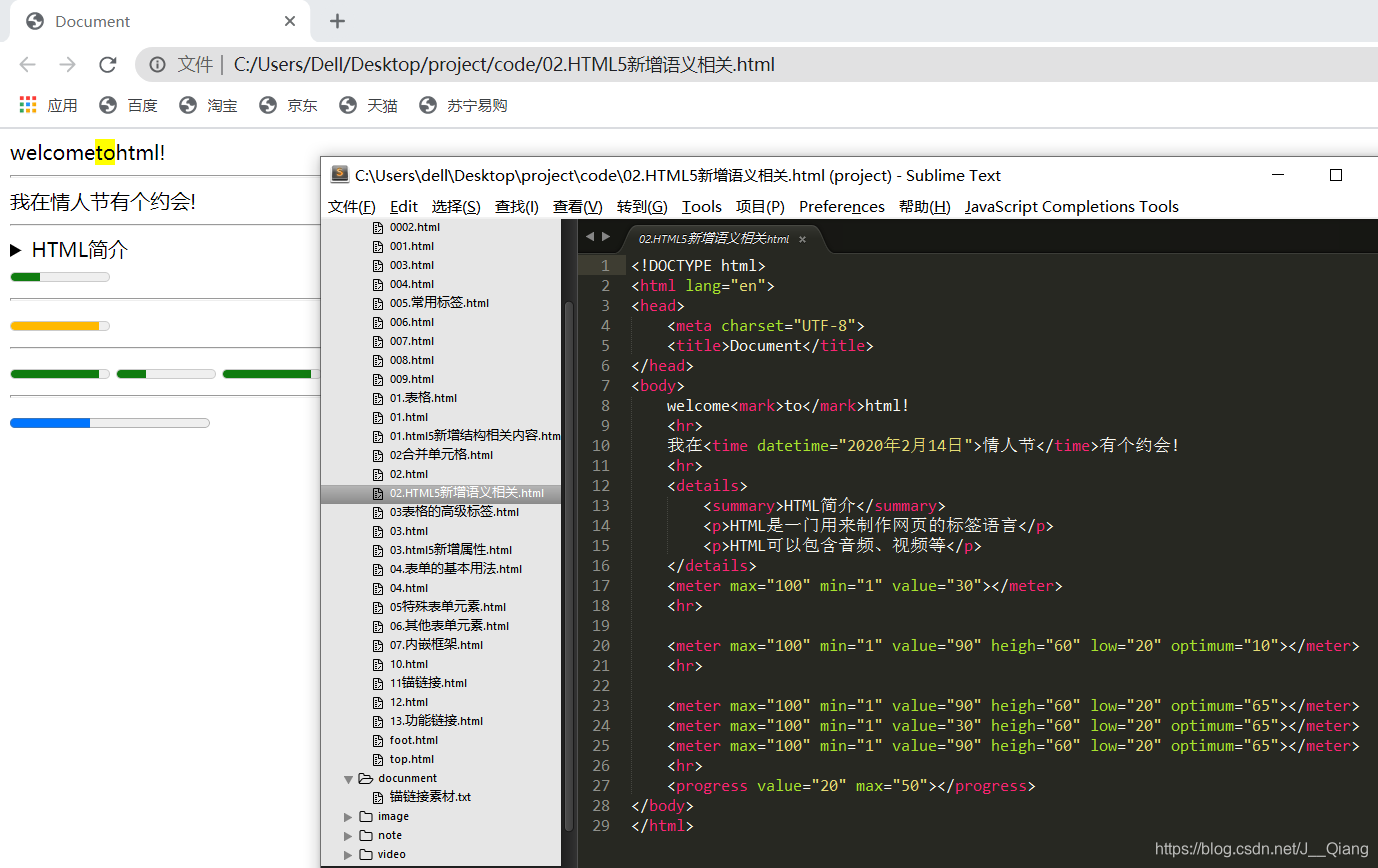
Task: Open 03表格的高级标签.html in sidebar
Action: click(454, 512)
